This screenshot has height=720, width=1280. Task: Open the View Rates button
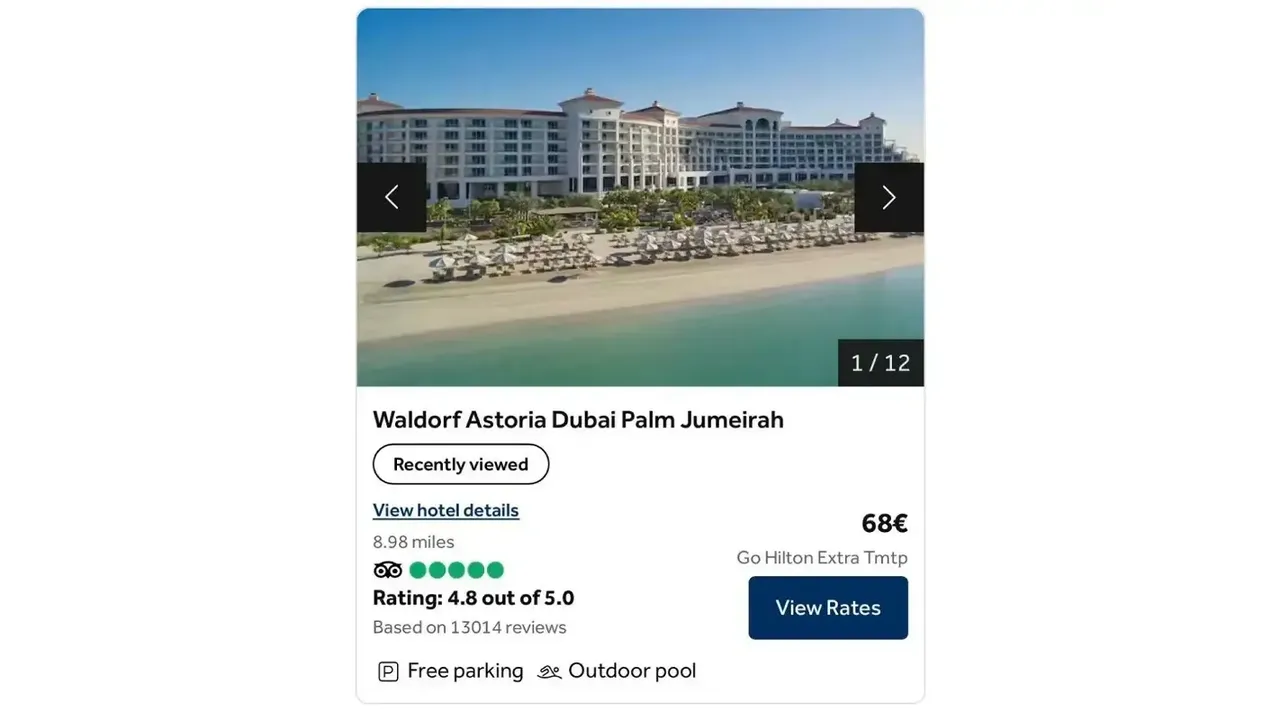tap(828, 608)
